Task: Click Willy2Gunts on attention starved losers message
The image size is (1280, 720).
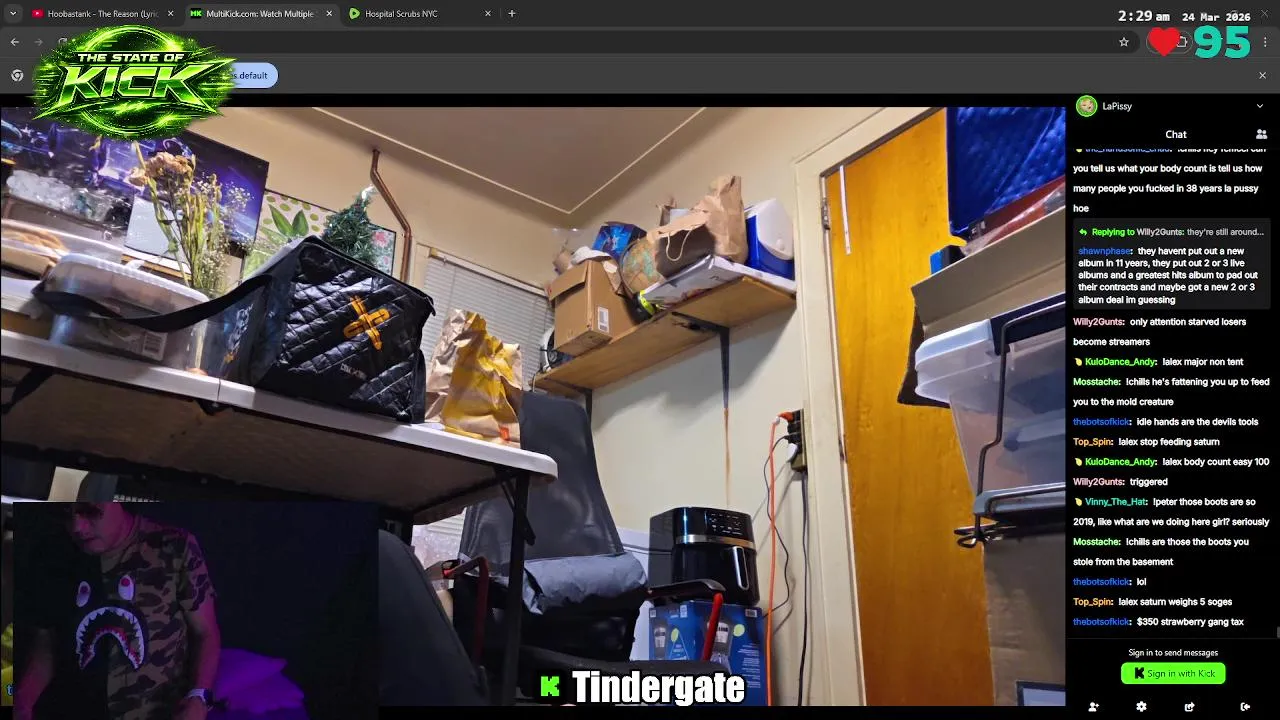Action: click(1098, 322)
